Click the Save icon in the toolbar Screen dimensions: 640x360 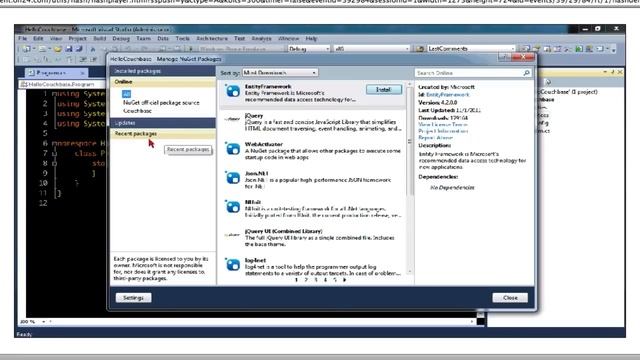(x=69, y=49)
